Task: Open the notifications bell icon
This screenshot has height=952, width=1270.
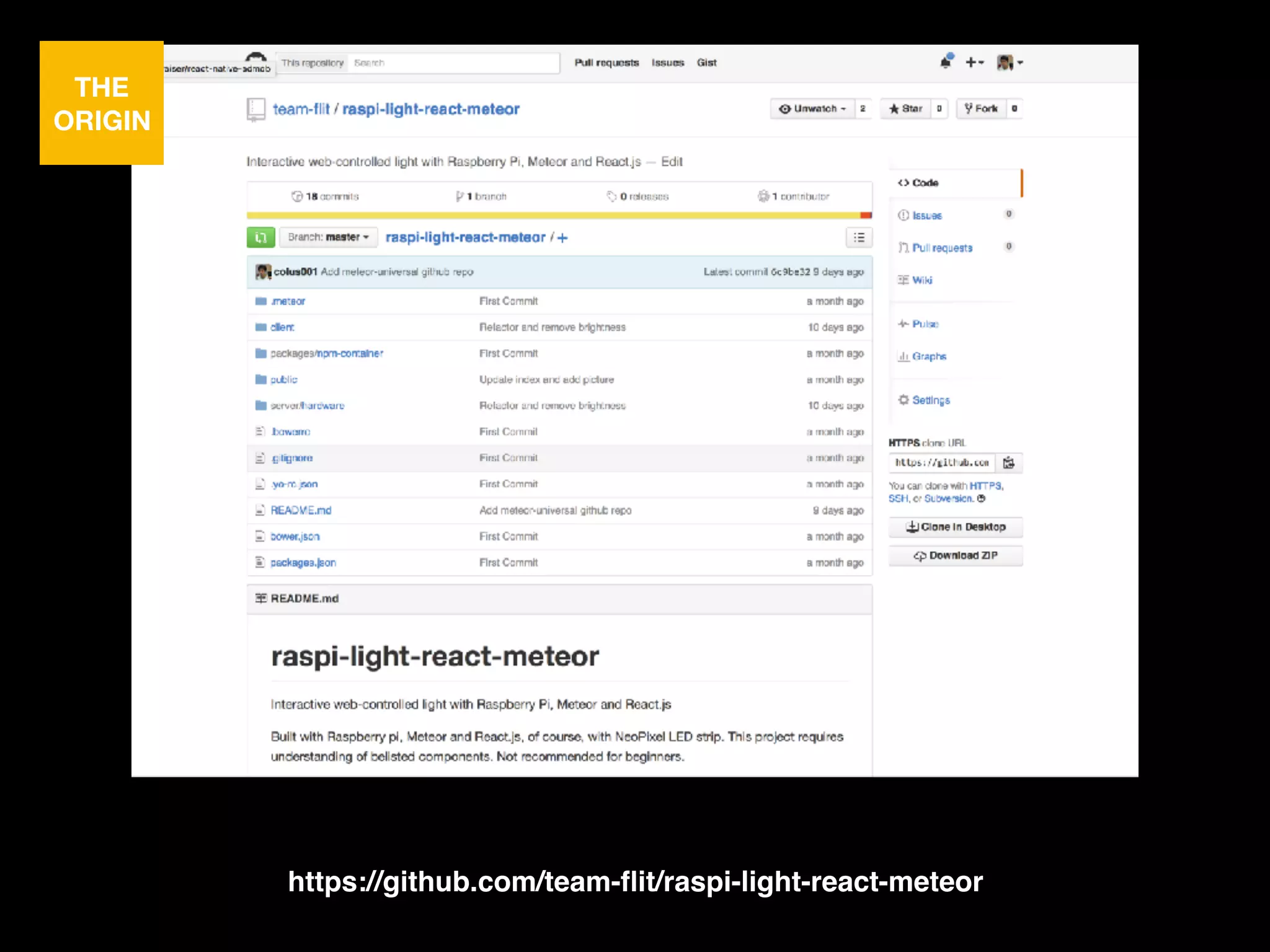Action: [946, 61]
